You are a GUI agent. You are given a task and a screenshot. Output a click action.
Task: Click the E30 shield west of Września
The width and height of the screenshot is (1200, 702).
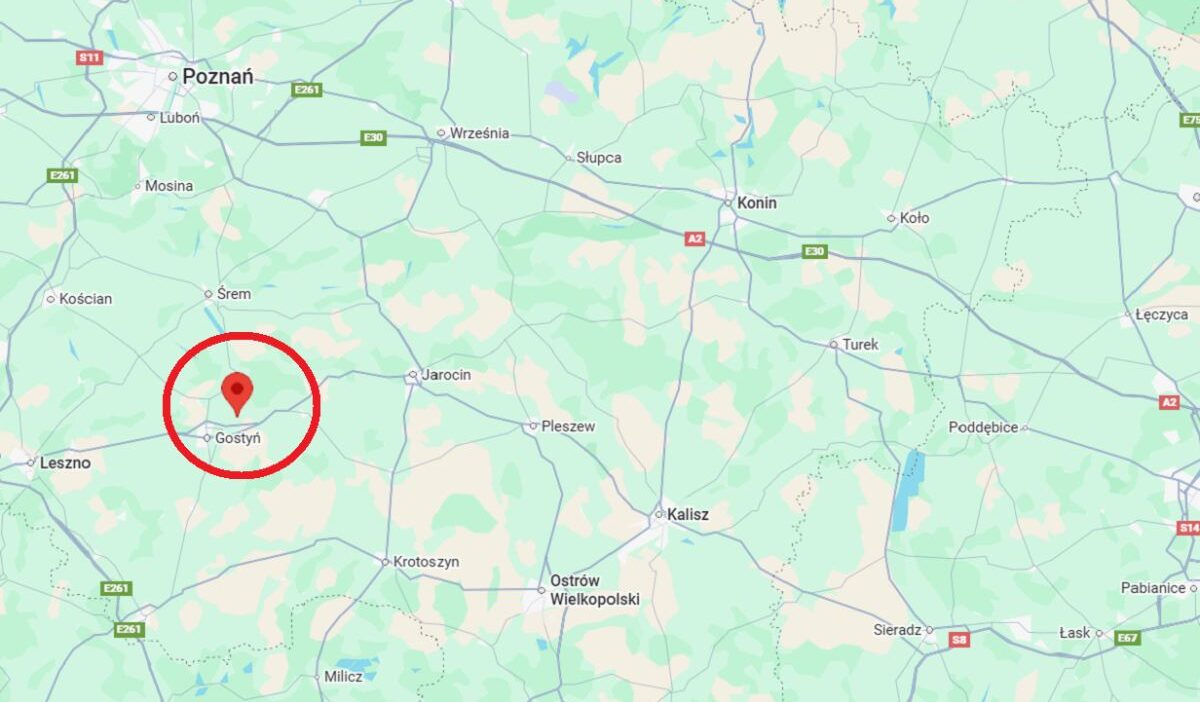click(373, 138)
